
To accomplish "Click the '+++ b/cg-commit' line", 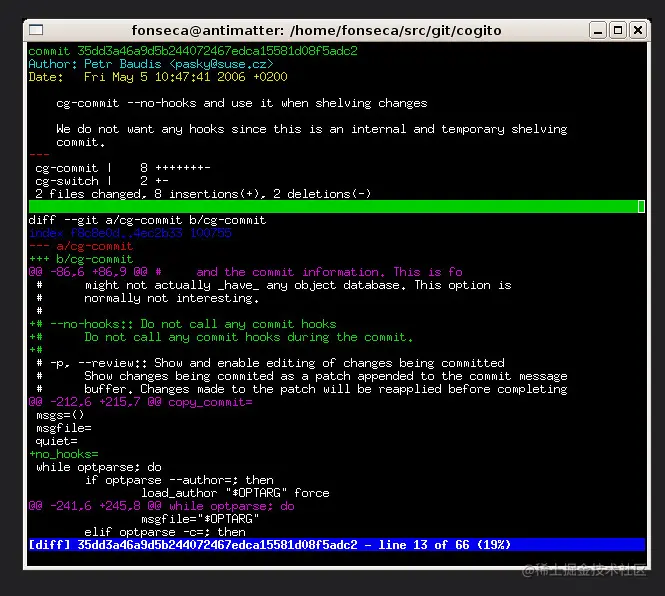I will point(81,259).
